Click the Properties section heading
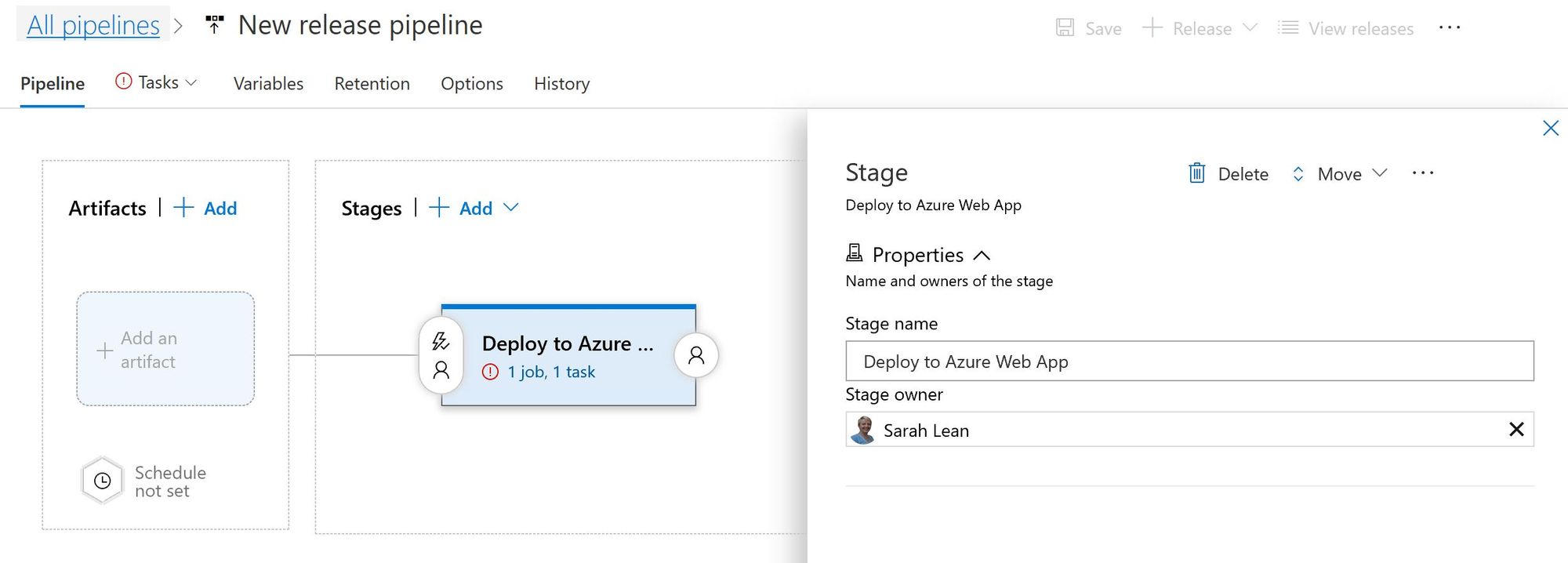This screenshot has height=563, width=1568. 918,255
